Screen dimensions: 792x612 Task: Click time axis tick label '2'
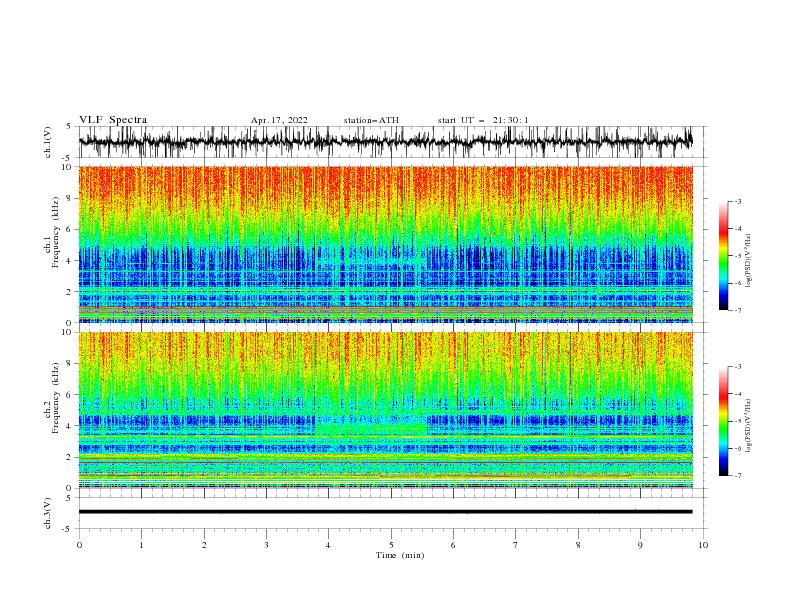click(x=204, y=545)
